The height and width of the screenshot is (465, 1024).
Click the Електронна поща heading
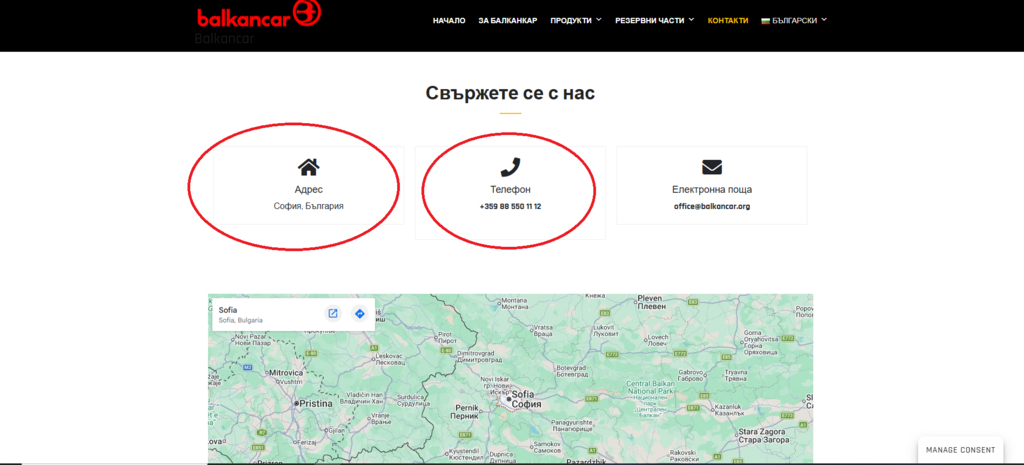[x=712, y=189]
